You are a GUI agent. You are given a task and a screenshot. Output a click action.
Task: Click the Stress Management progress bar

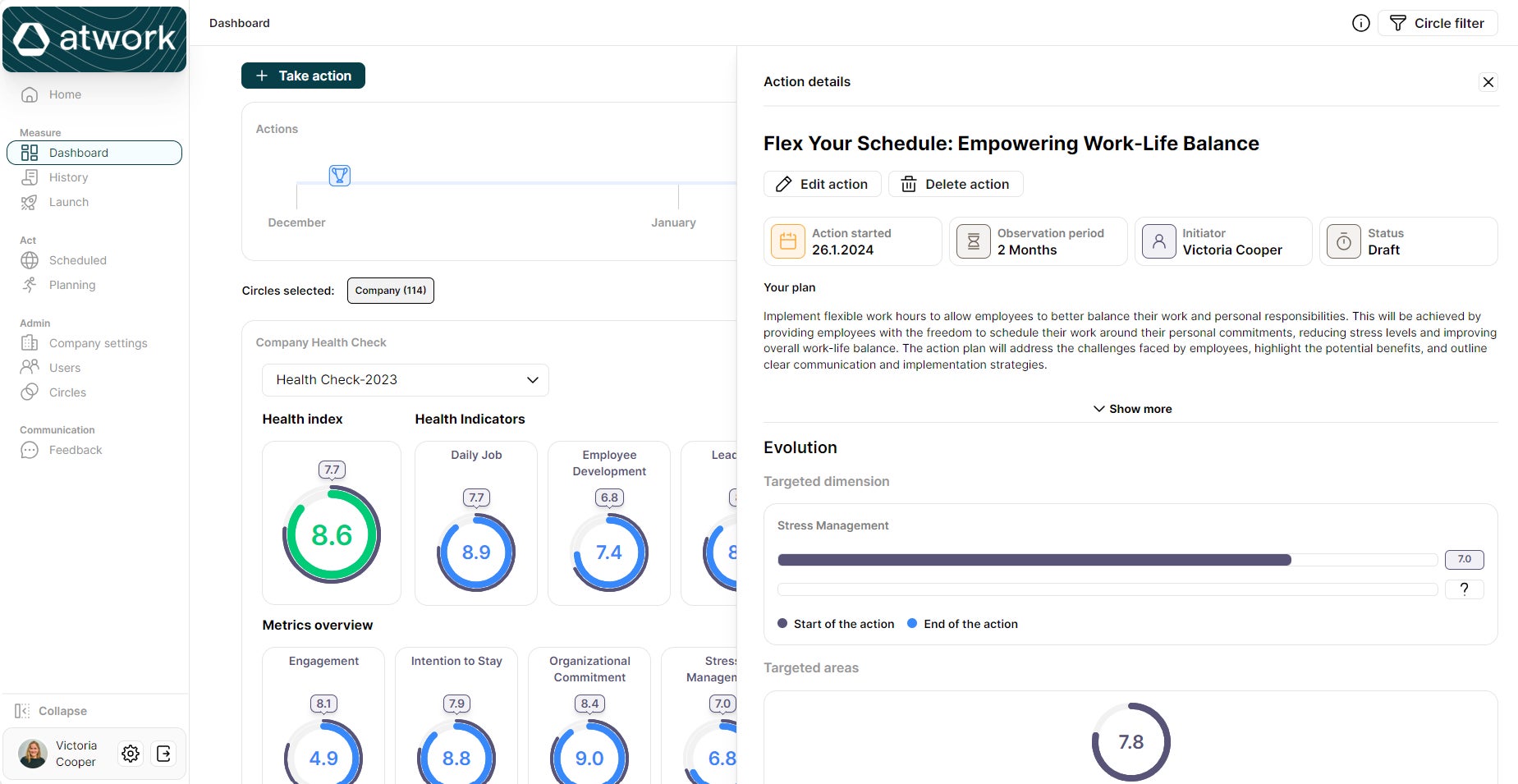(1034, 560)
